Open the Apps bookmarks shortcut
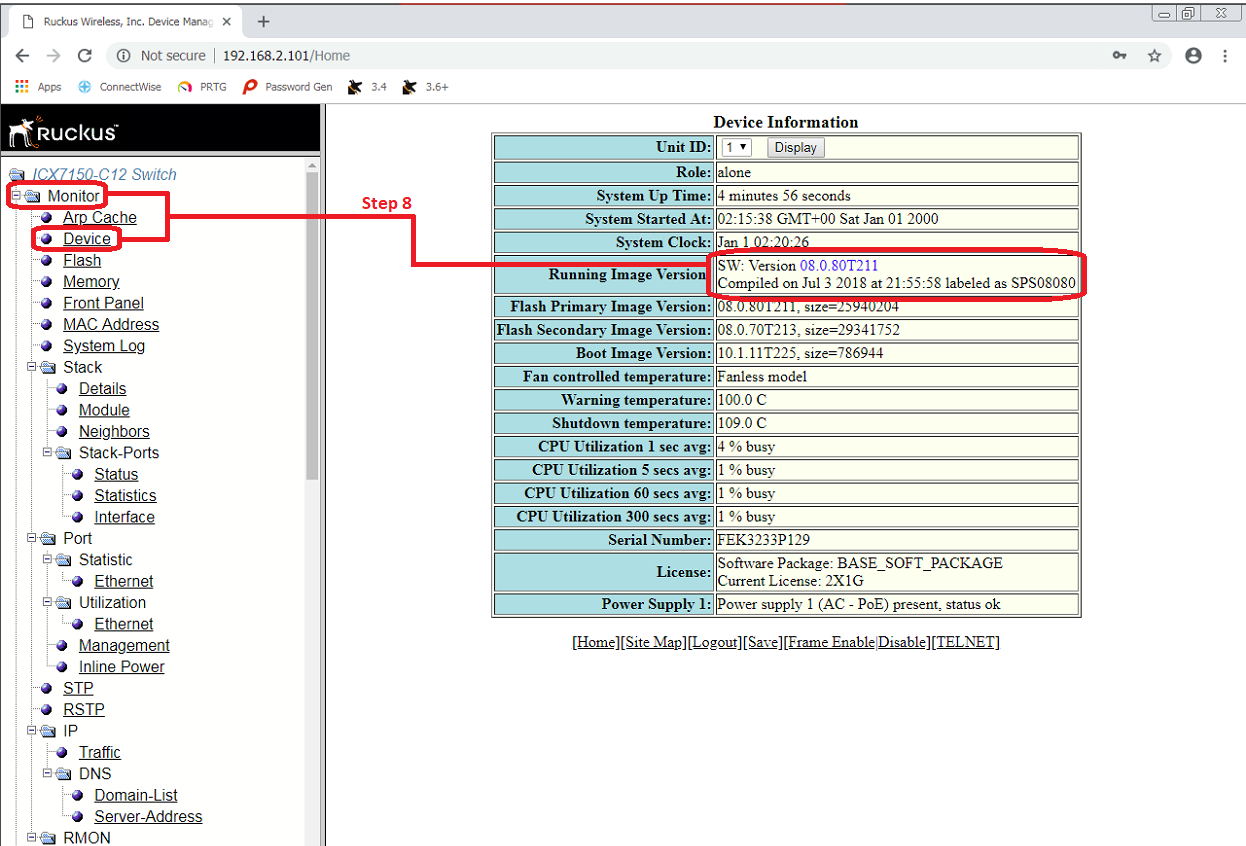 click(x=38, y=87)
